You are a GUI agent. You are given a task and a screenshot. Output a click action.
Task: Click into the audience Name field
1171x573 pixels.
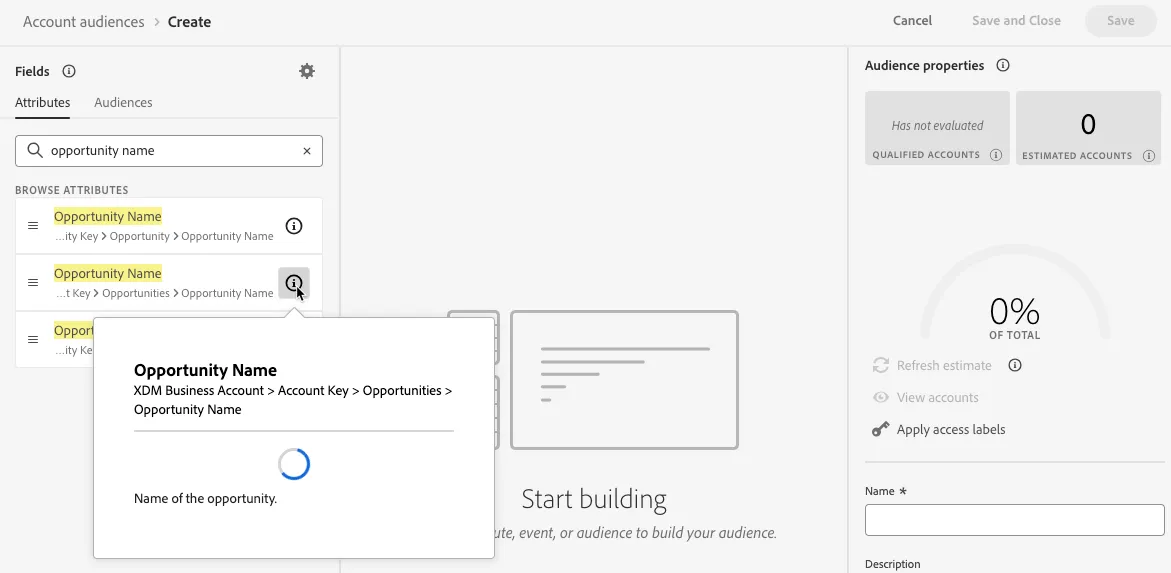[1014, 520]
